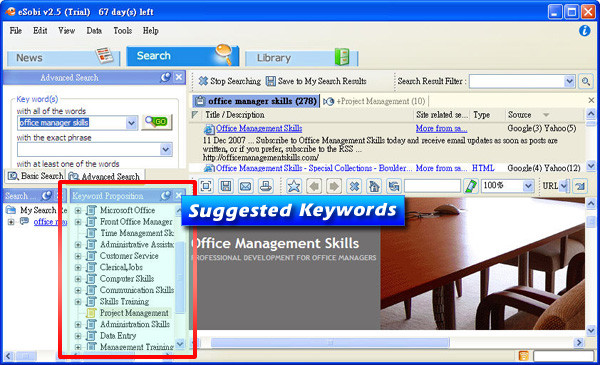
Task: Go forward with the right arrow icon
Action: pyautogui.click(x=334, y=186)
